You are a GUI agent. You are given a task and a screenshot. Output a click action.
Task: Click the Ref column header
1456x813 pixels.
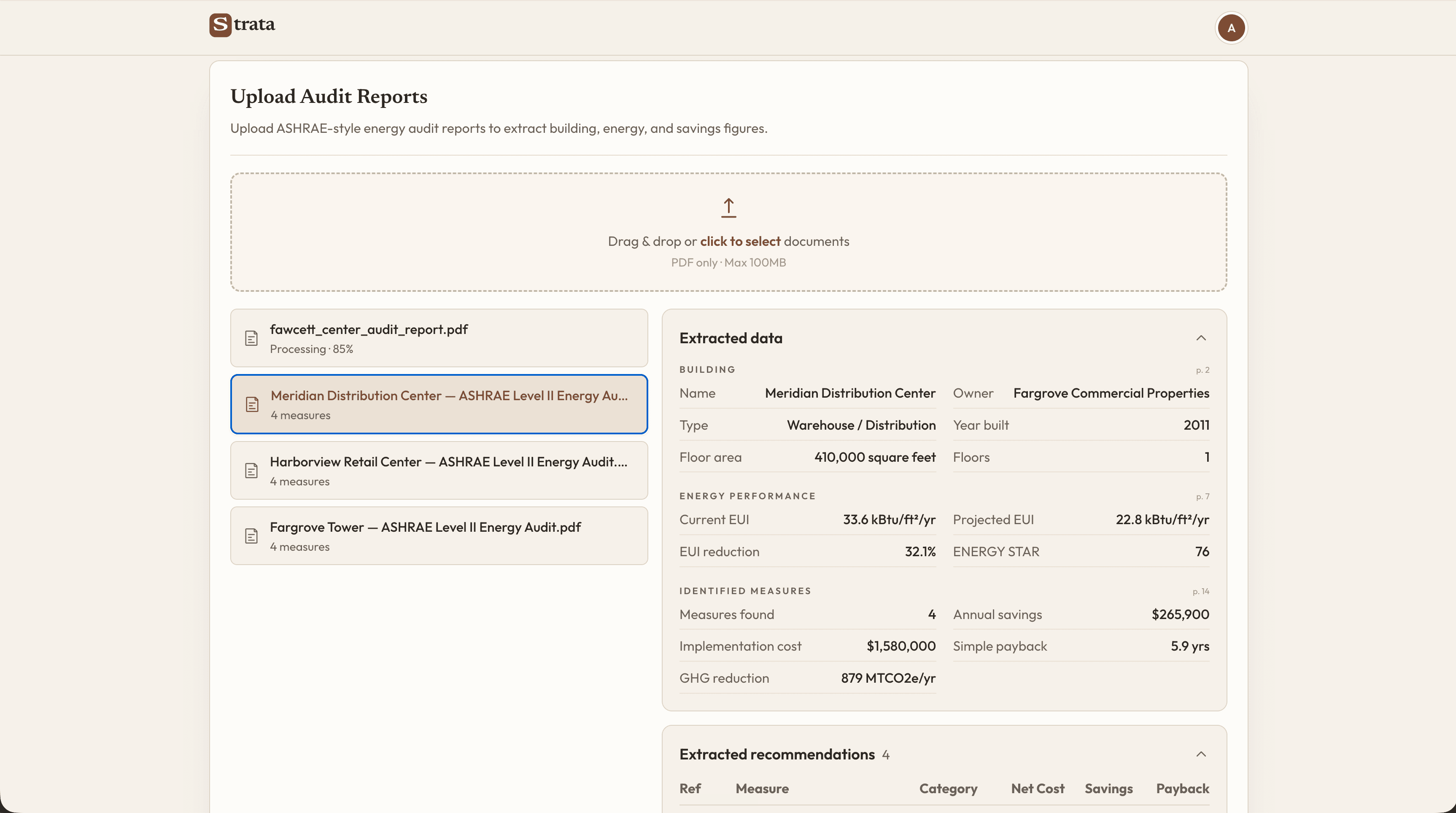[690, 789]
